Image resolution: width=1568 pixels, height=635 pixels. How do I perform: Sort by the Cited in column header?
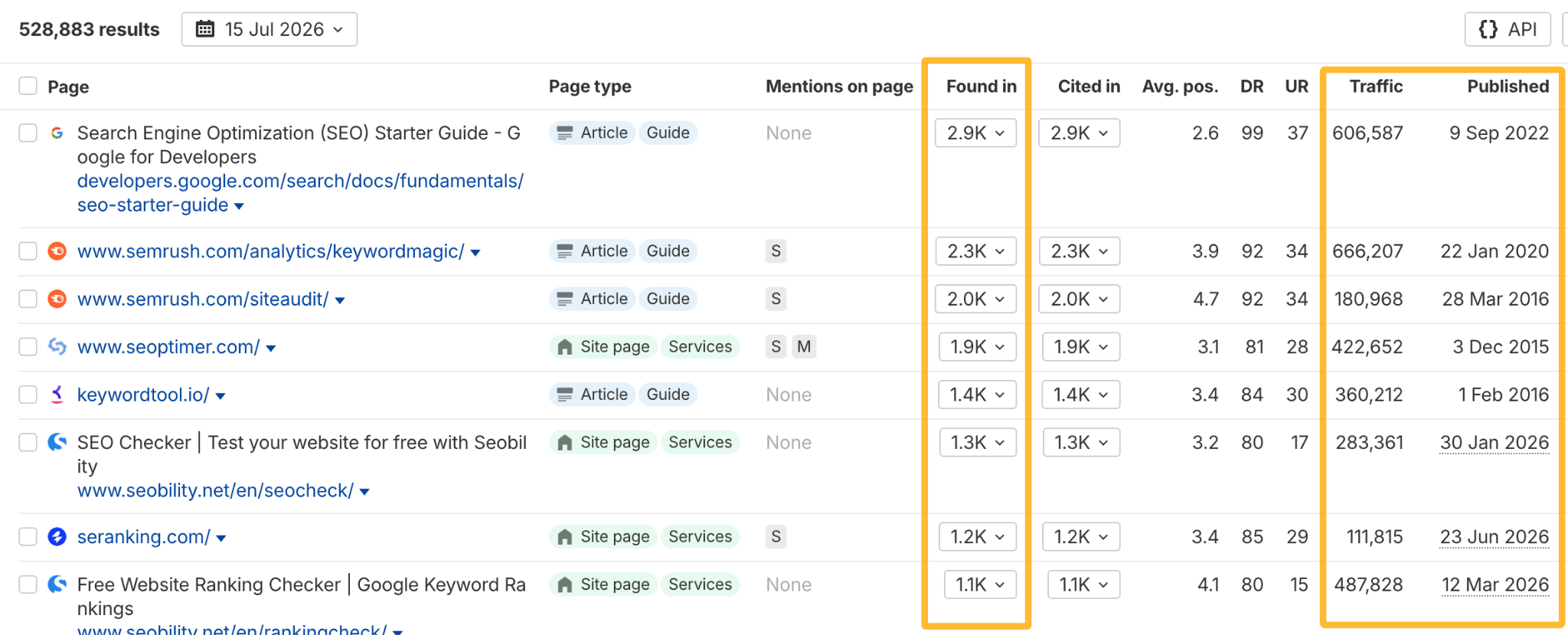1089,87
